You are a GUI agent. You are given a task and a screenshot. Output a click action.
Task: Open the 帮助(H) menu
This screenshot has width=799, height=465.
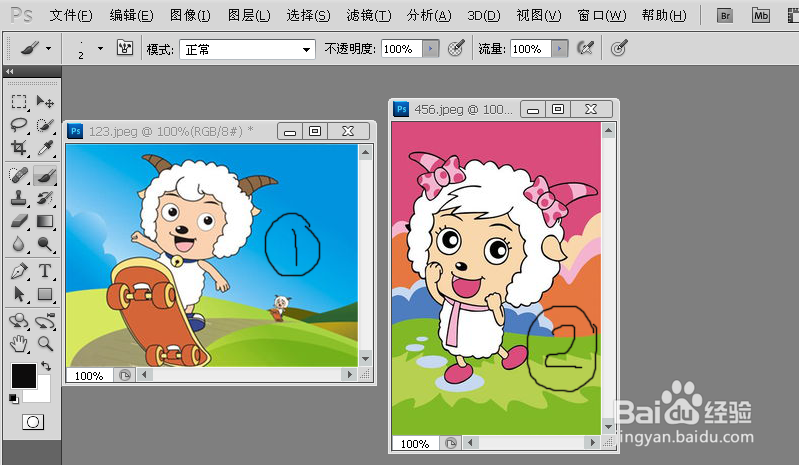click(x=664, y=16)
